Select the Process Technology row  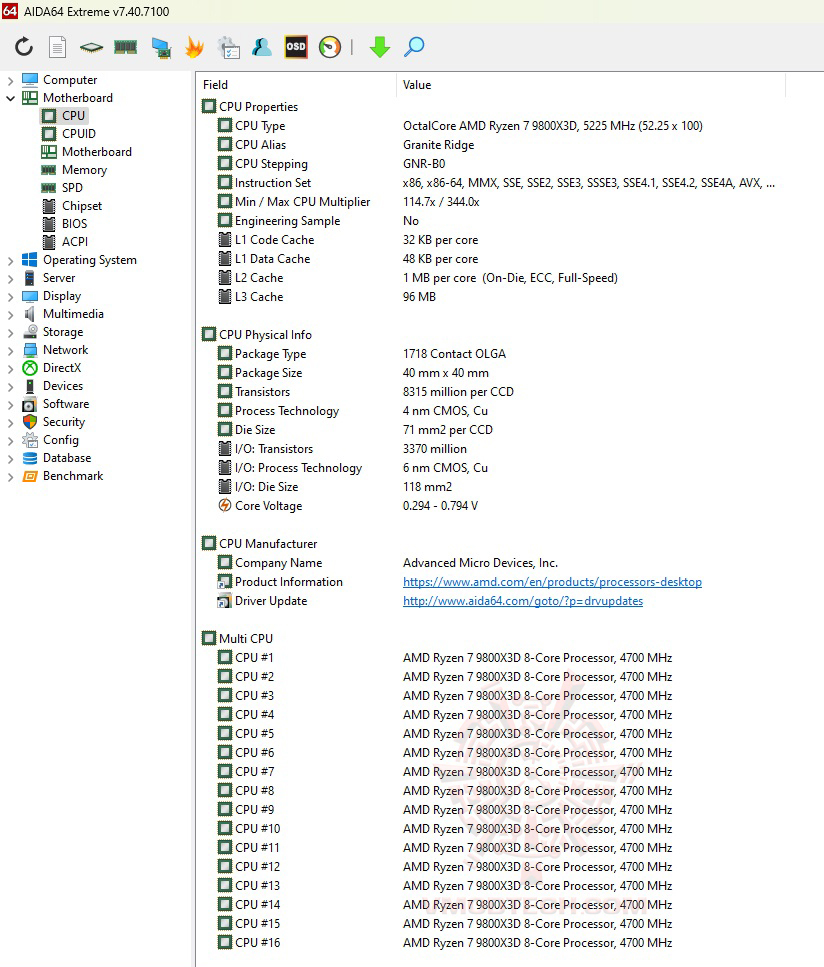pyautogui.click(x=493, y=411)
